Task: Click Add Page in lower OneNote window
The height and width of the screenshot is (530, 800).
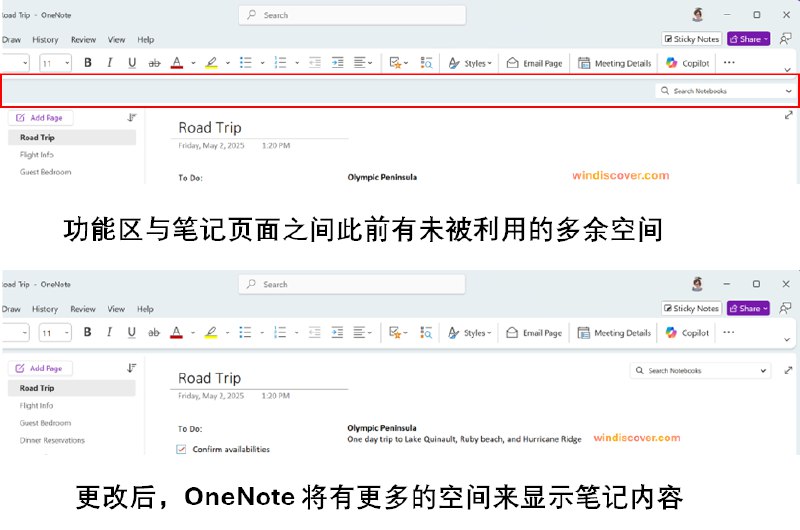Action: (40, 368)
